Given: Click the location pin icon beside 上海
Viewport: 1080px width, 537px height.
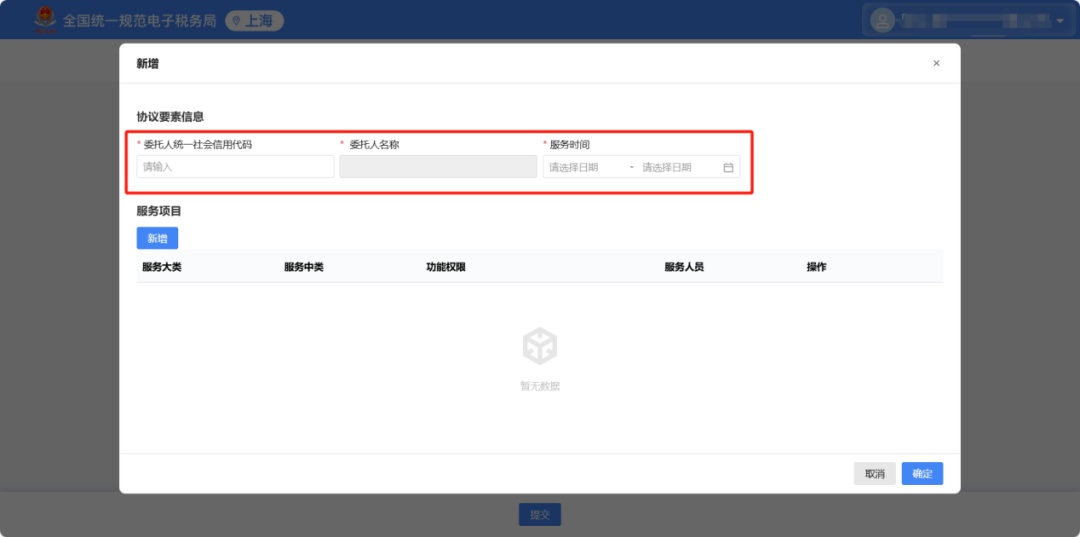Looking at the screenshot, I should pos(236,21).
